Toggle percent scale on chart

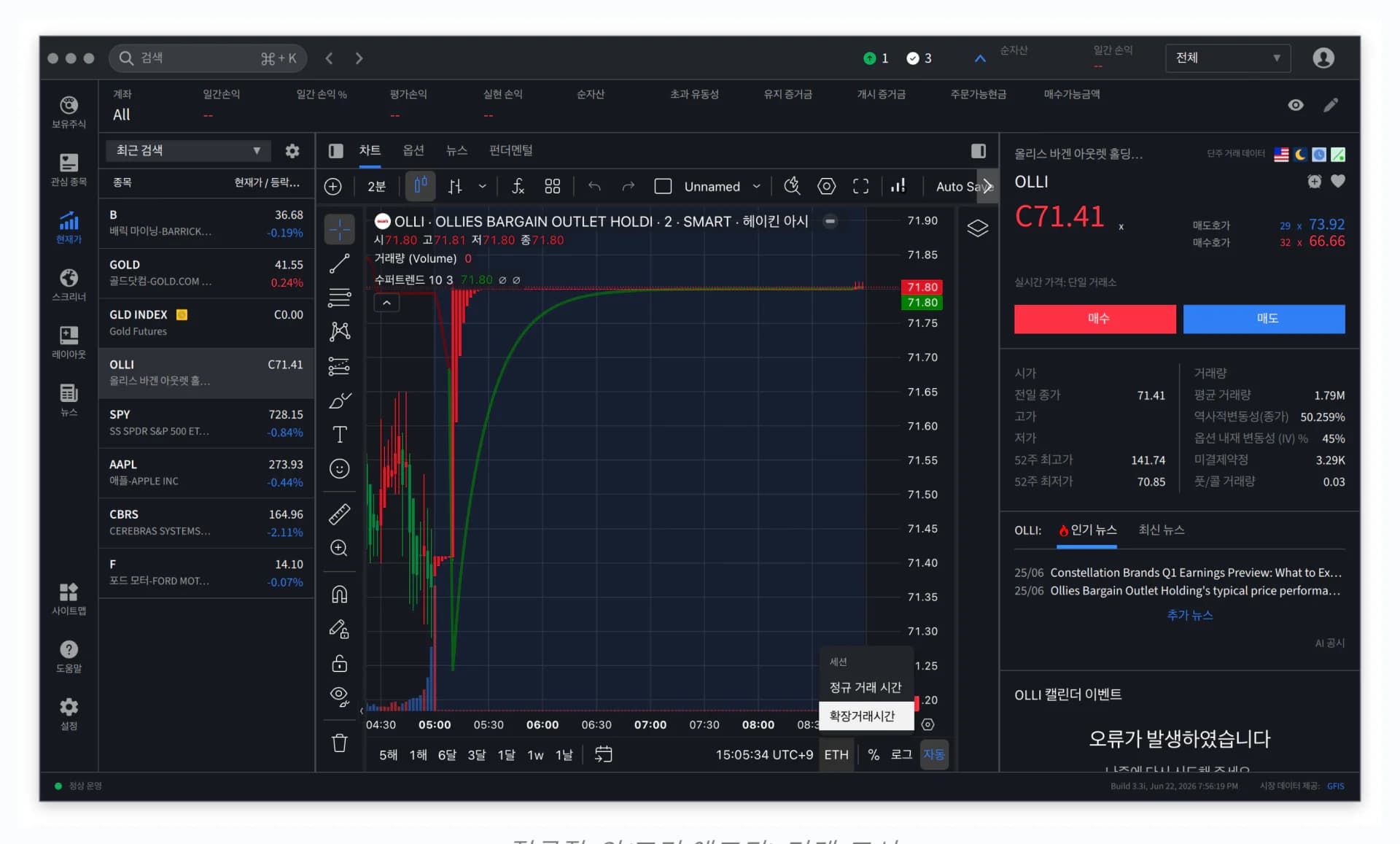[x=874, y=755]
